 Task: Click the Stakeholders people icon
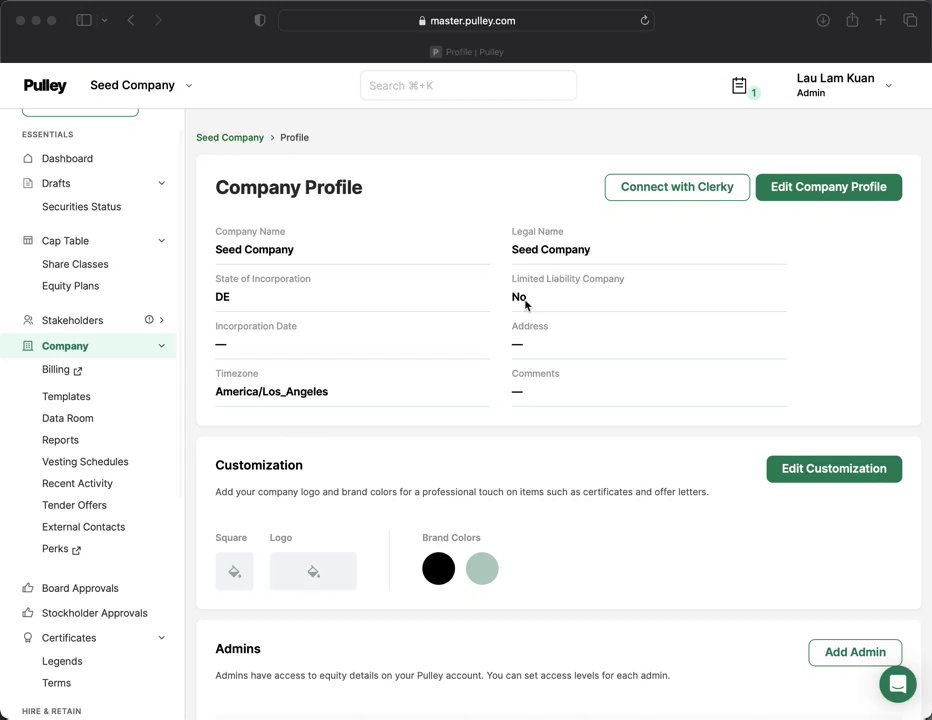pyautogui.click(x=28, y=320)
